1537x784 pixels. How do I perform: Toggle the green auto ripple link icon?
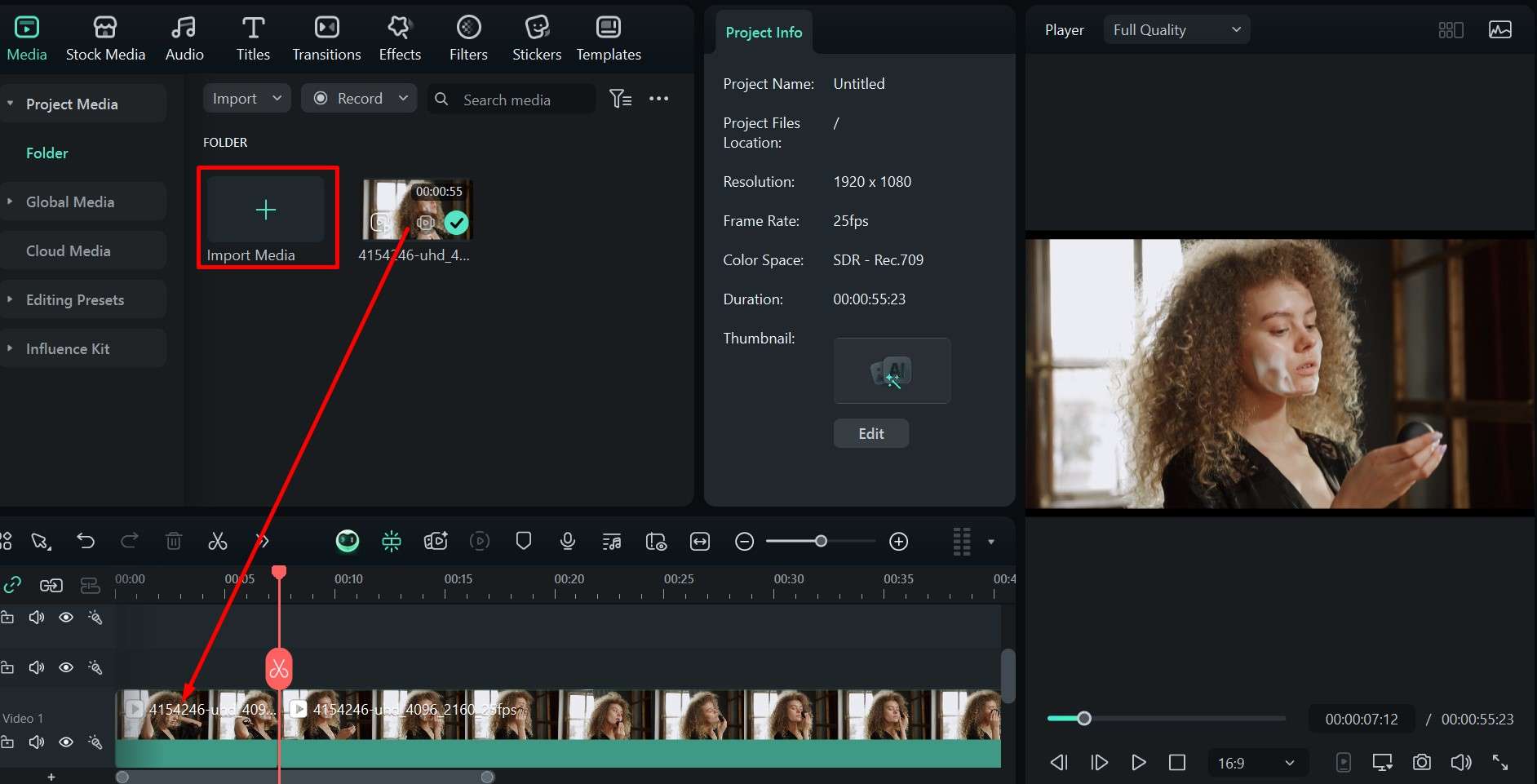click(12, 585)
